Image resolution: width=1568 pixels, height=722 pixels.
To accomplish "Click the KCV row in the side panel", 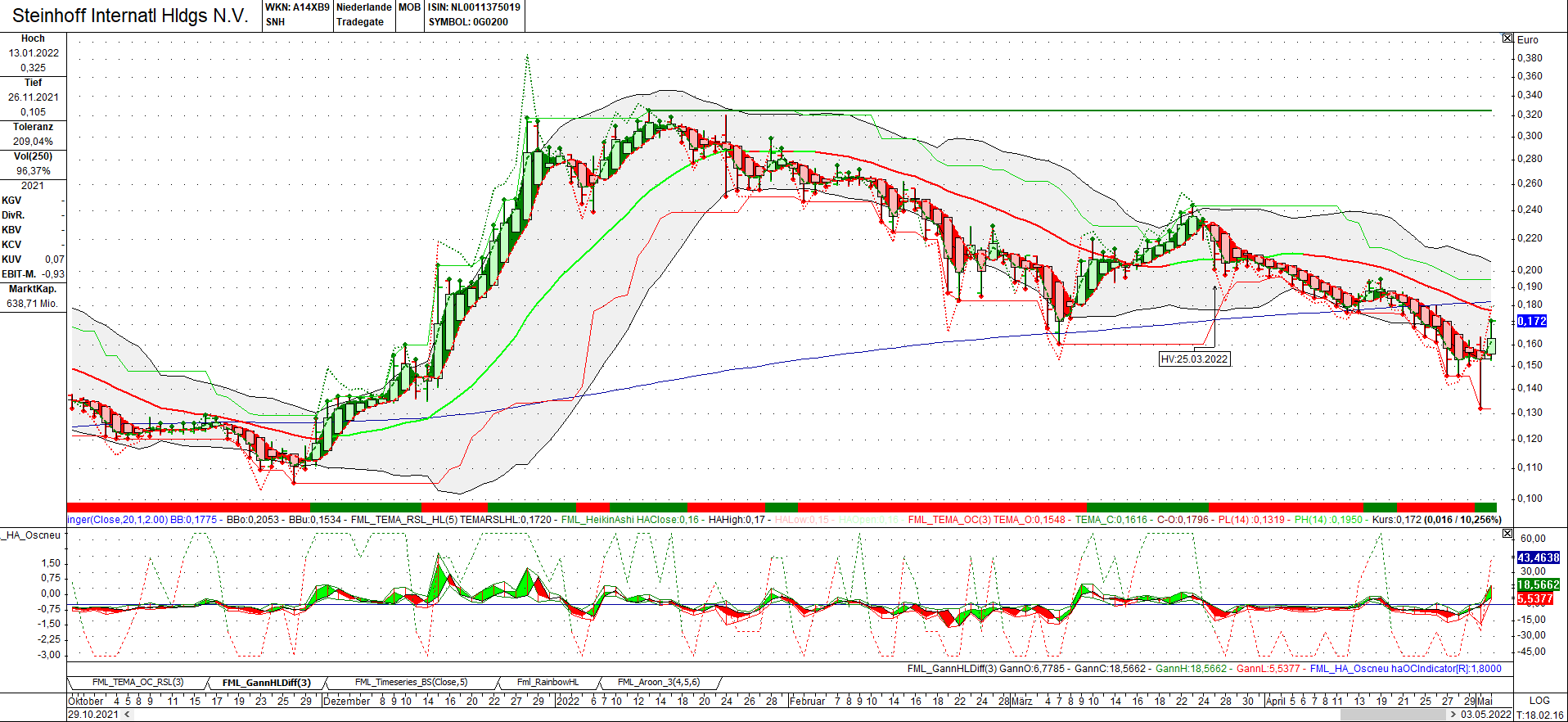I will coord(33,245).
